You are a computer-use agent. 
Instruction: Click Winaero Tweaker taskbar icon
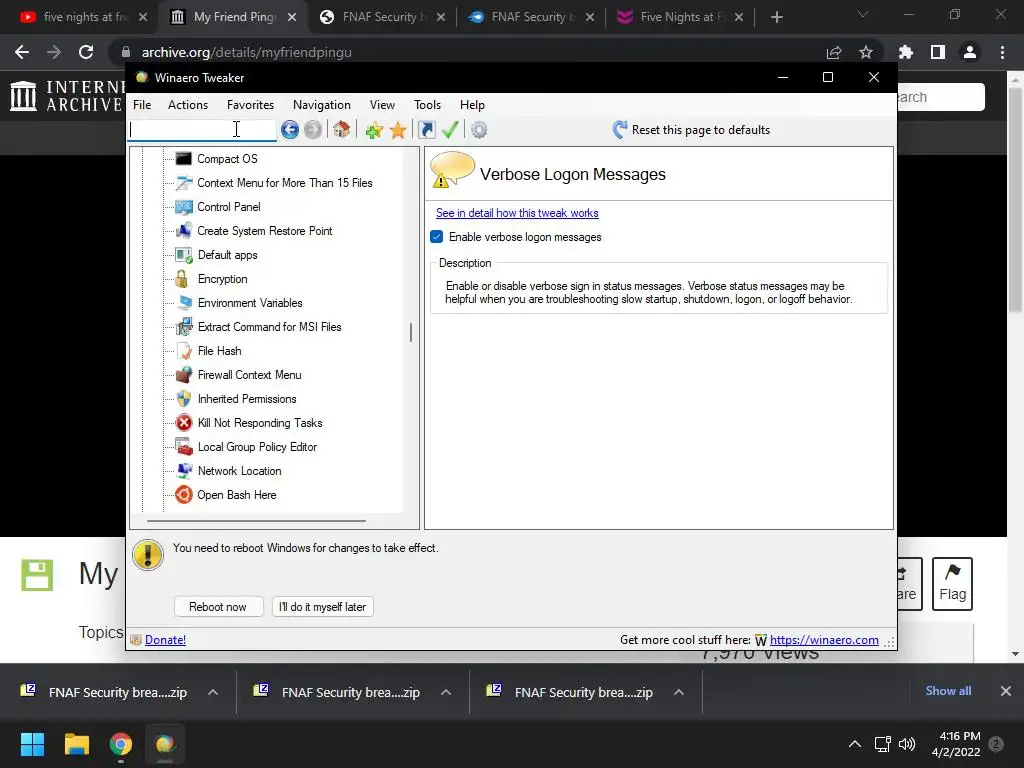pyautogui.click(x=165, y=744)
